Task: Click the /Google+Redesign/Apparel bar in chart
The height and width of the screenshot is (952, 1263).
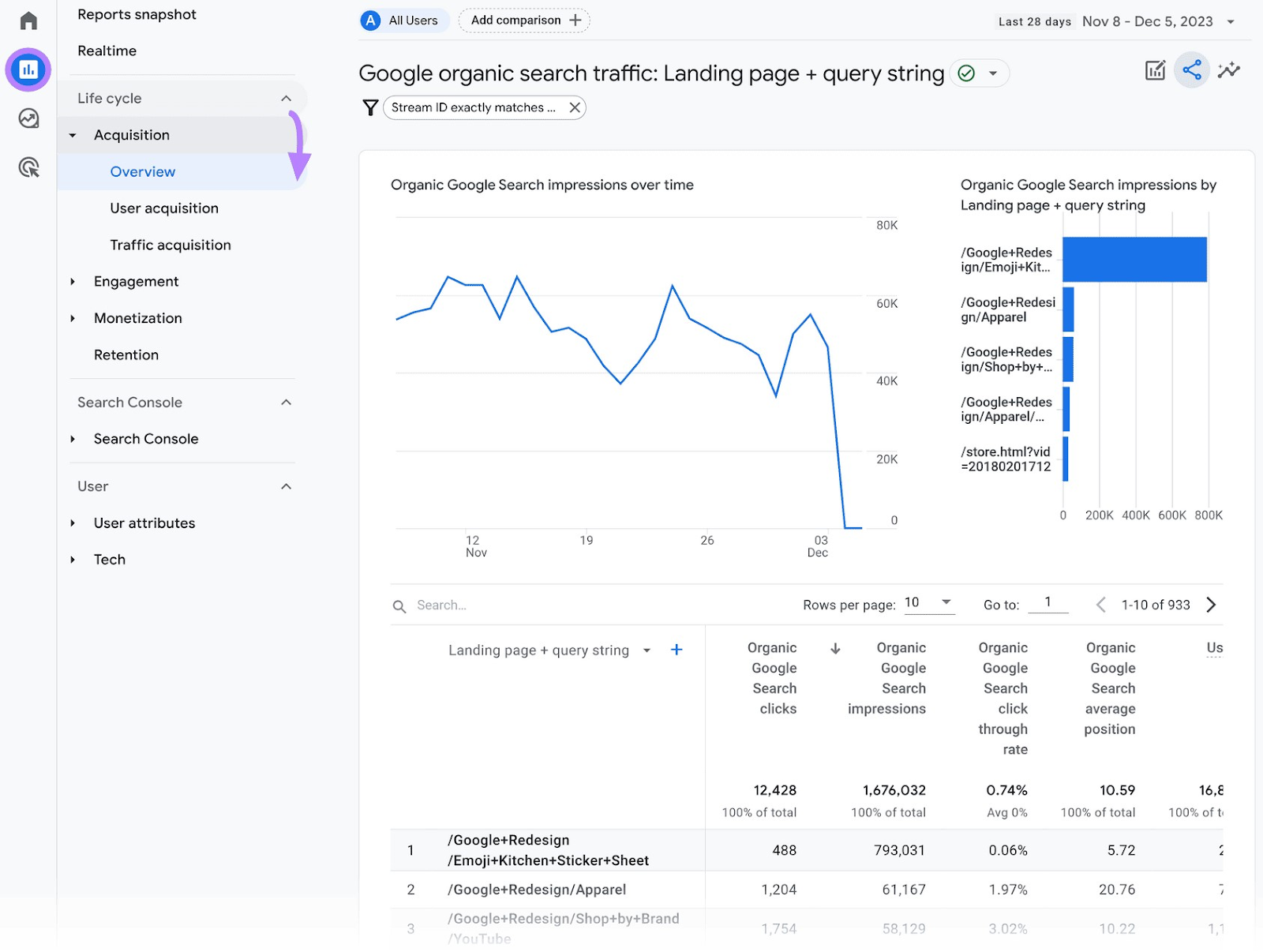Action: [x=1068, y=309]
